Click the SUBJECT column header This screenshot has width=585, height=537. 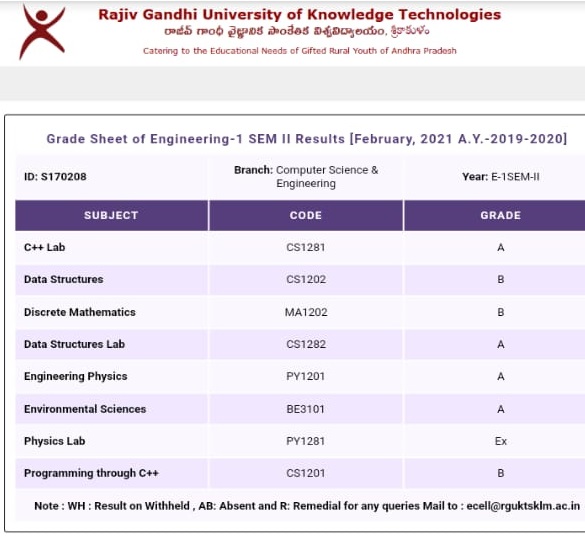click(x=111, y=215)
